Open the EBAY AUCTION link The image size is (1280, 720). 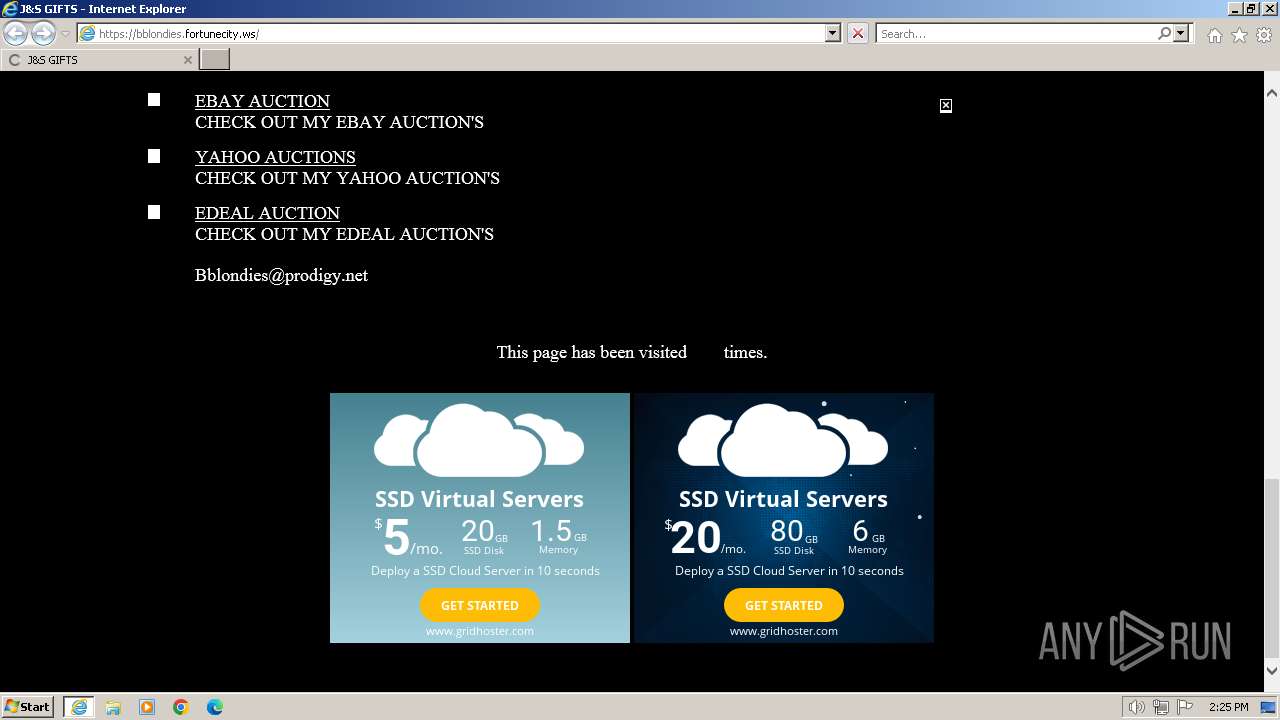coord(262,101)
